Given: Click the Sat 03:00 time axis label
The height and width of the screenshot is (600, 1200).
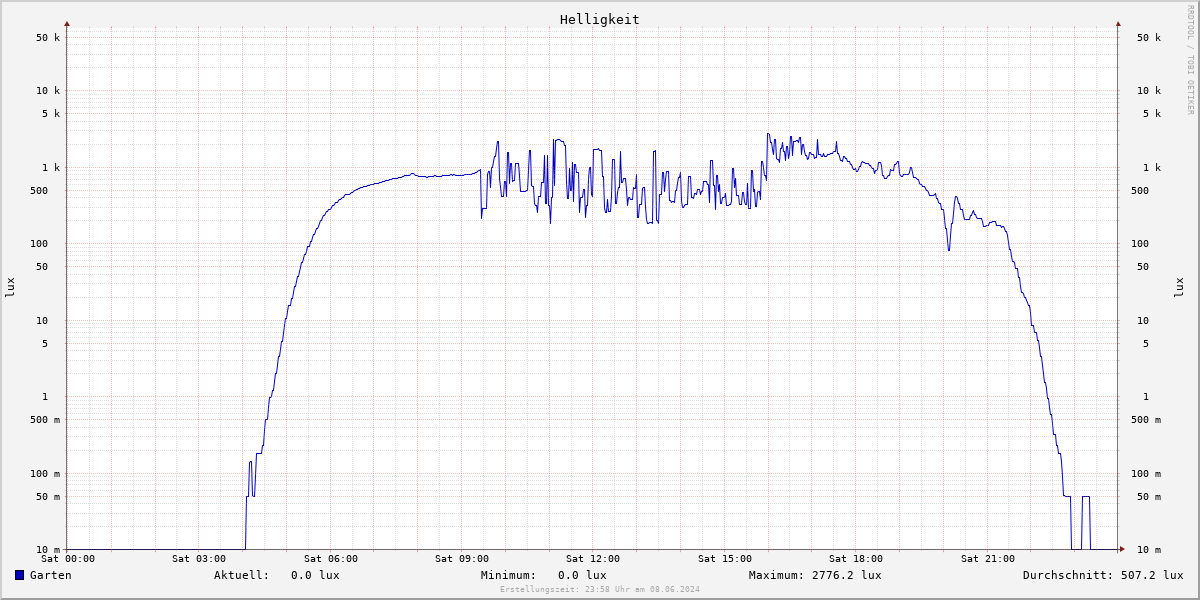Looking at the screenshot, I should tap(199, 559).
